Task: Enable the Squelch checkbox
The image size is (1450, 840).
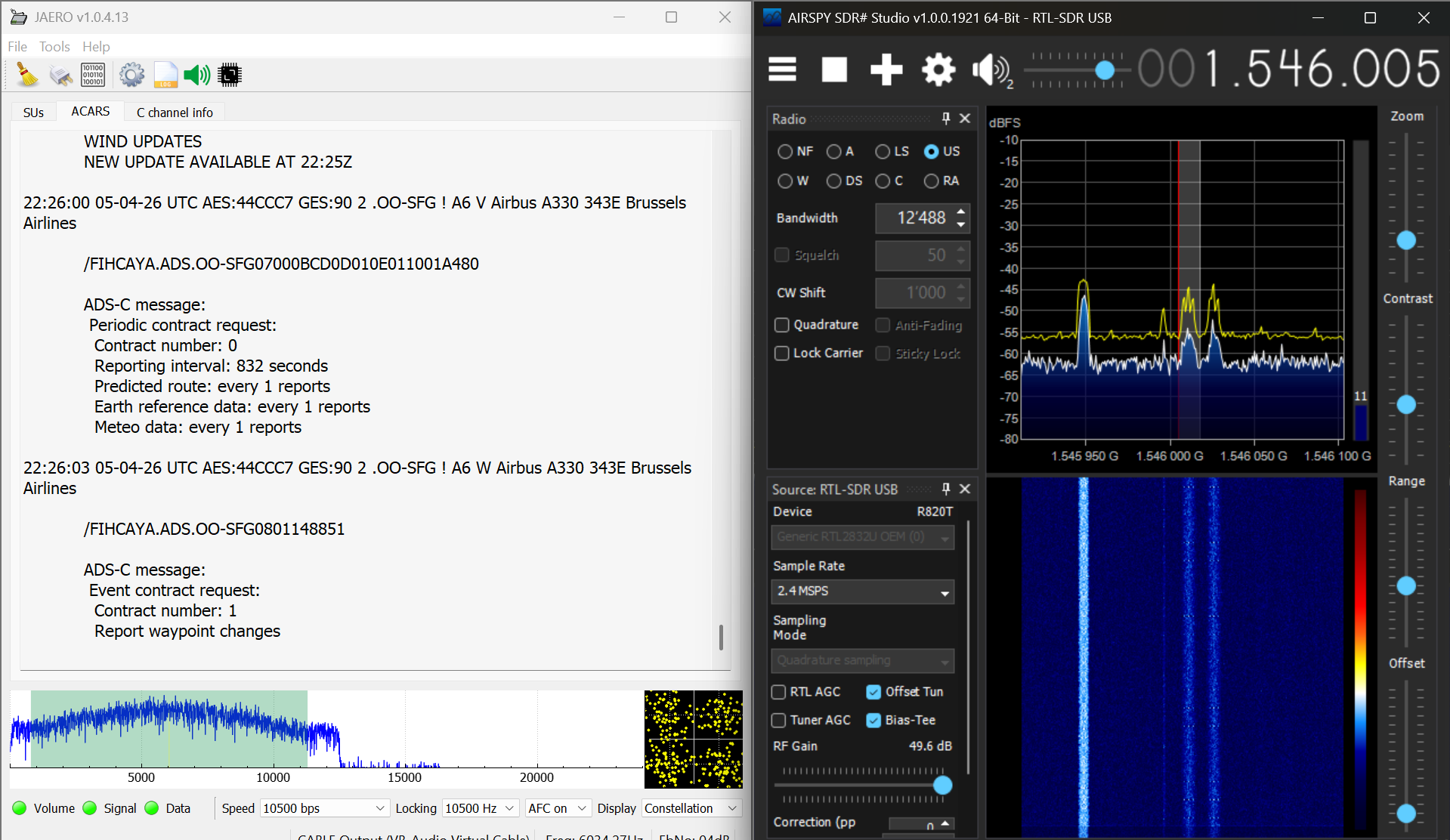Action: [781, 255]
